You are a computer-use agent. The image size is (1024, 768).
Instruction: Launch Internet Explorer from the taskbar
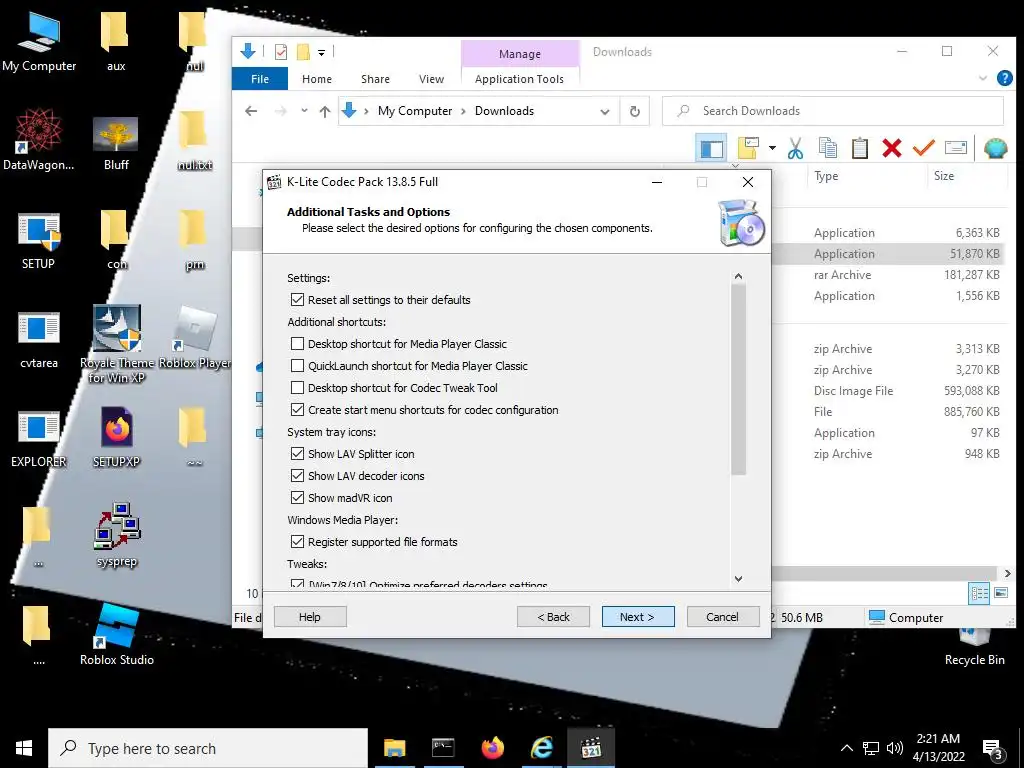[541, 748]
